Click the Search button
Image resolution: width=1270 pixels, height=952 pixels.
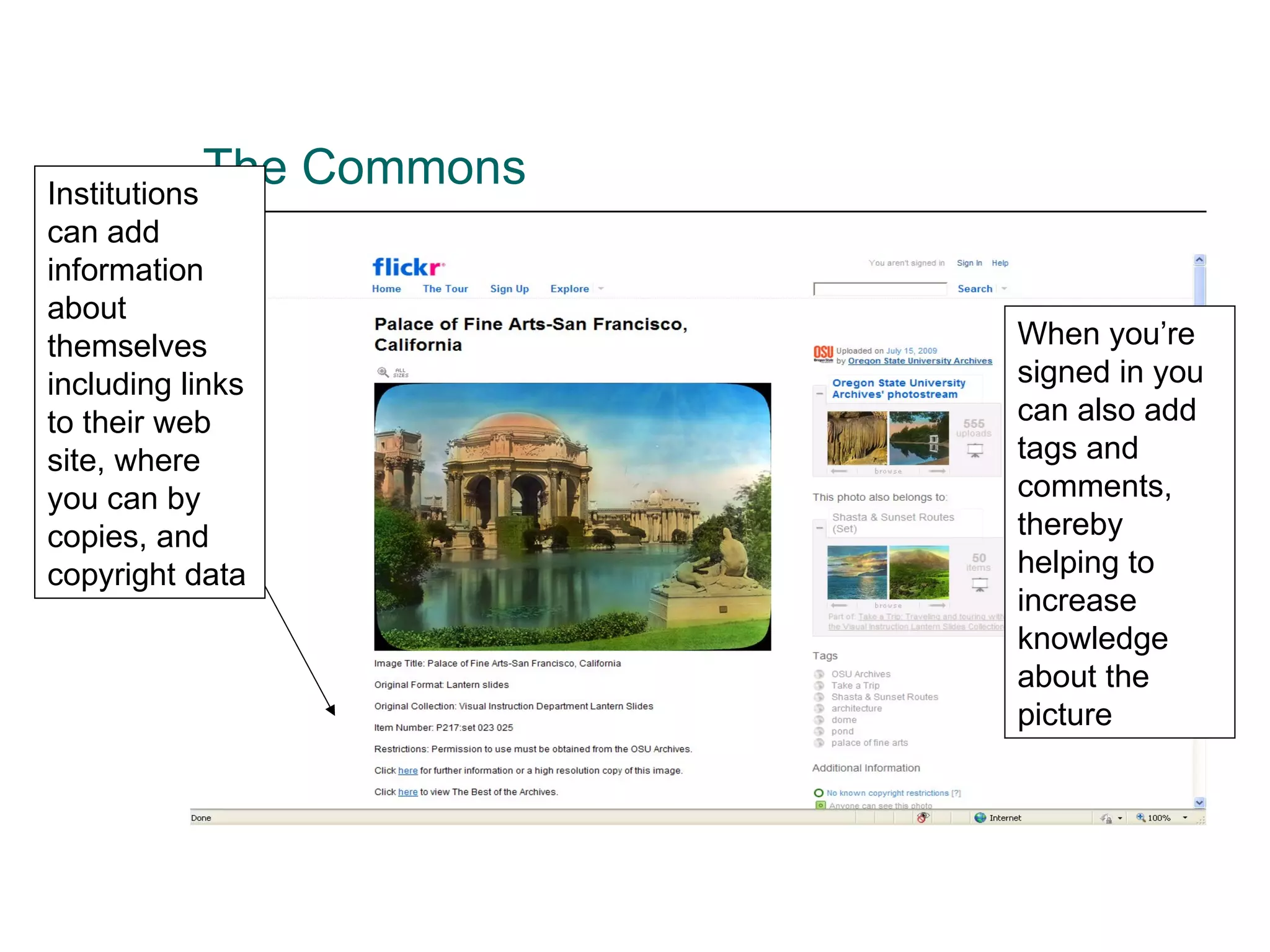pos(975,289)
